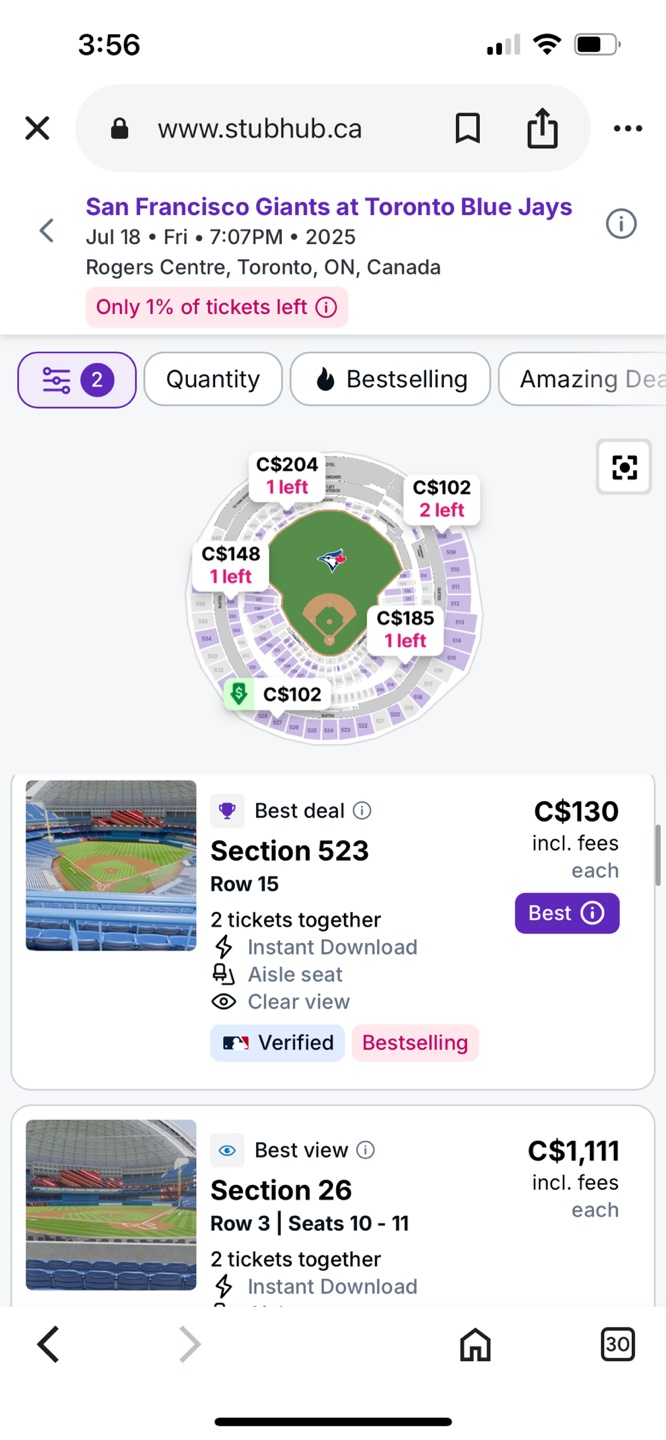This screenshot has width=666, height=1440.
Task: Go to browser home icon
Action: (x=475, y=1345)
